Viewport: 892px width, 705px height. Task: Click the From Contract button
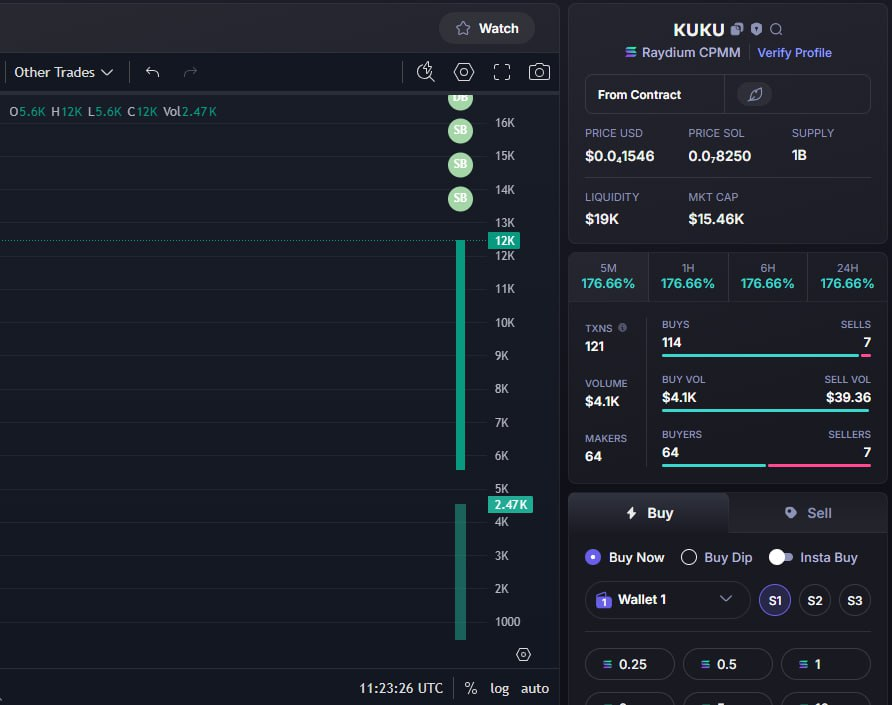[655, 94]
